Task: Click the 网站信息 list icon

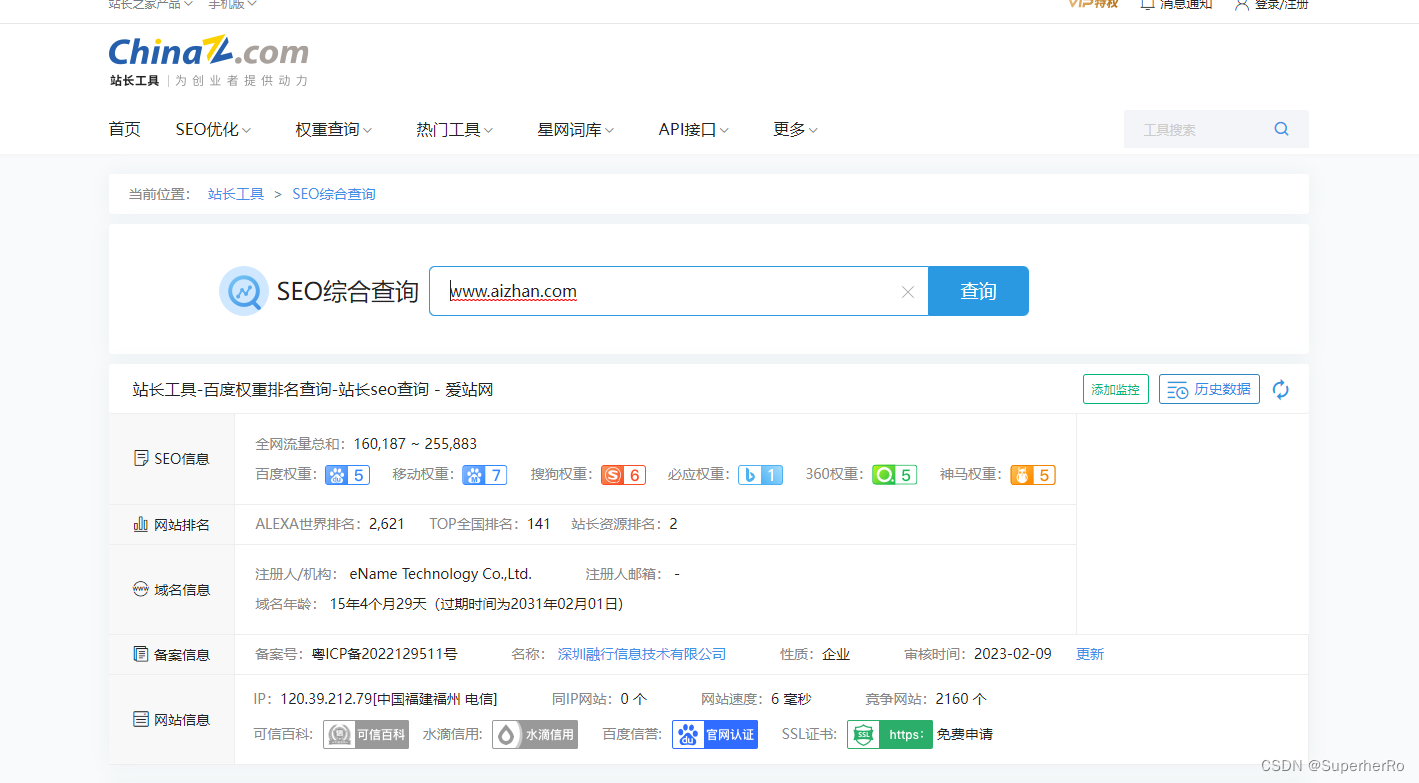Action: pyautogui.click(x=141, y=719)
